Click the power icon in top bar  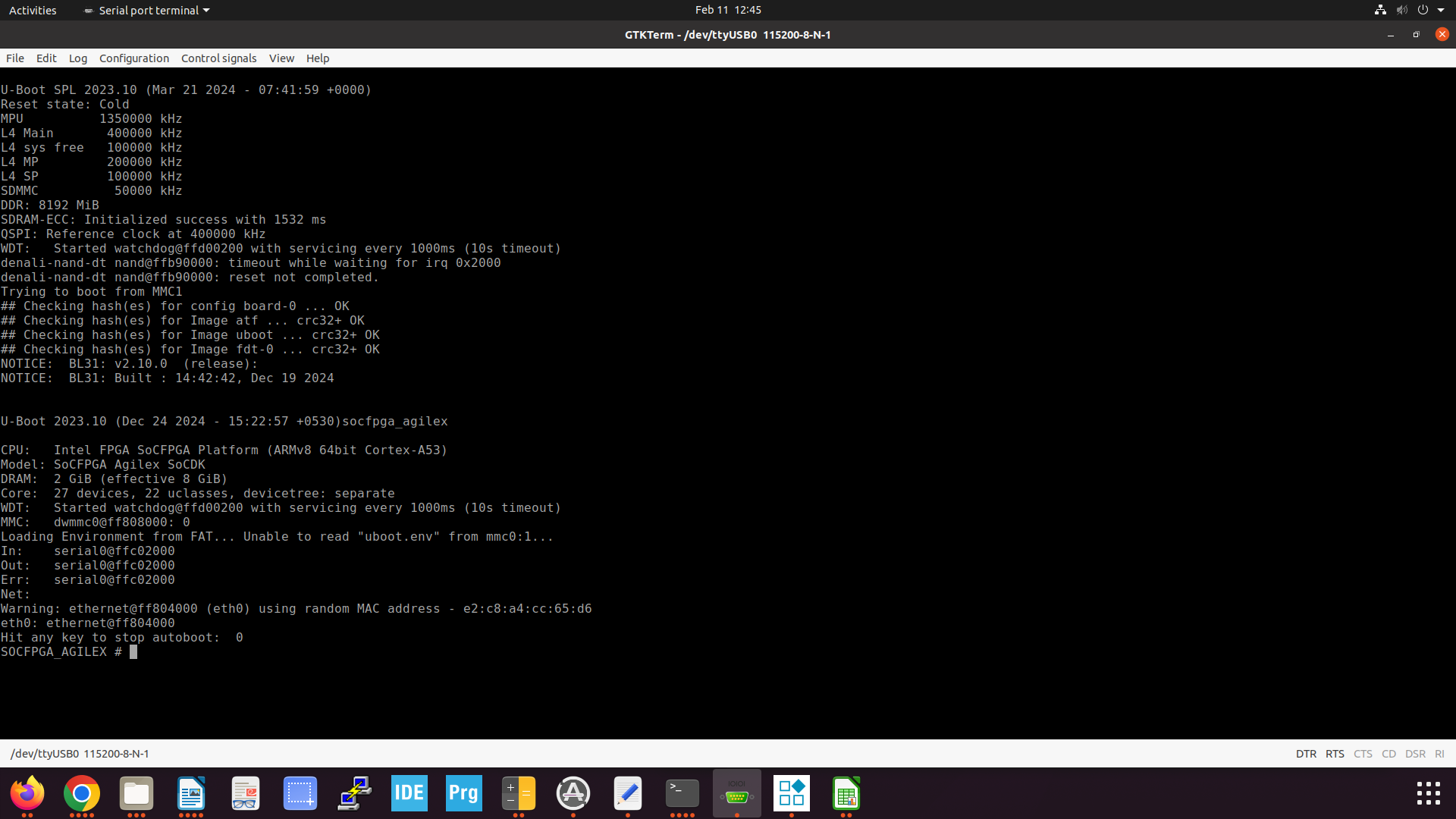point(1423,10)
